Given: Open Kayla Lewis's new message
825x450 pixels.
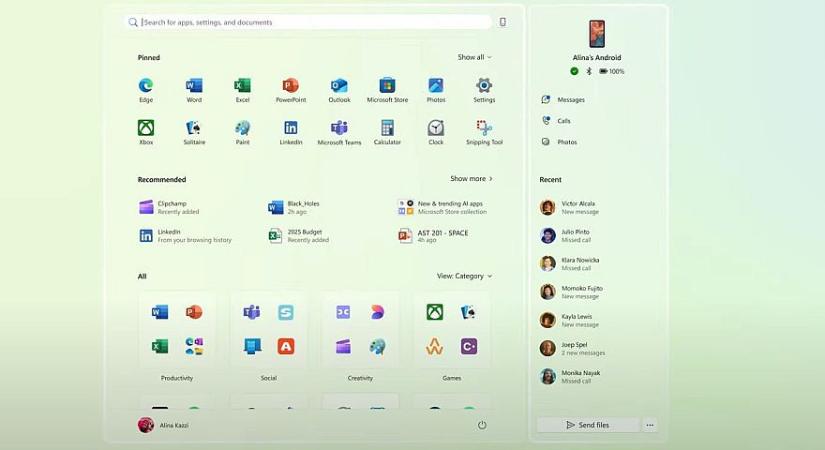Looking at the screenshot, I should pyautogui.click(x=569, y=321).
